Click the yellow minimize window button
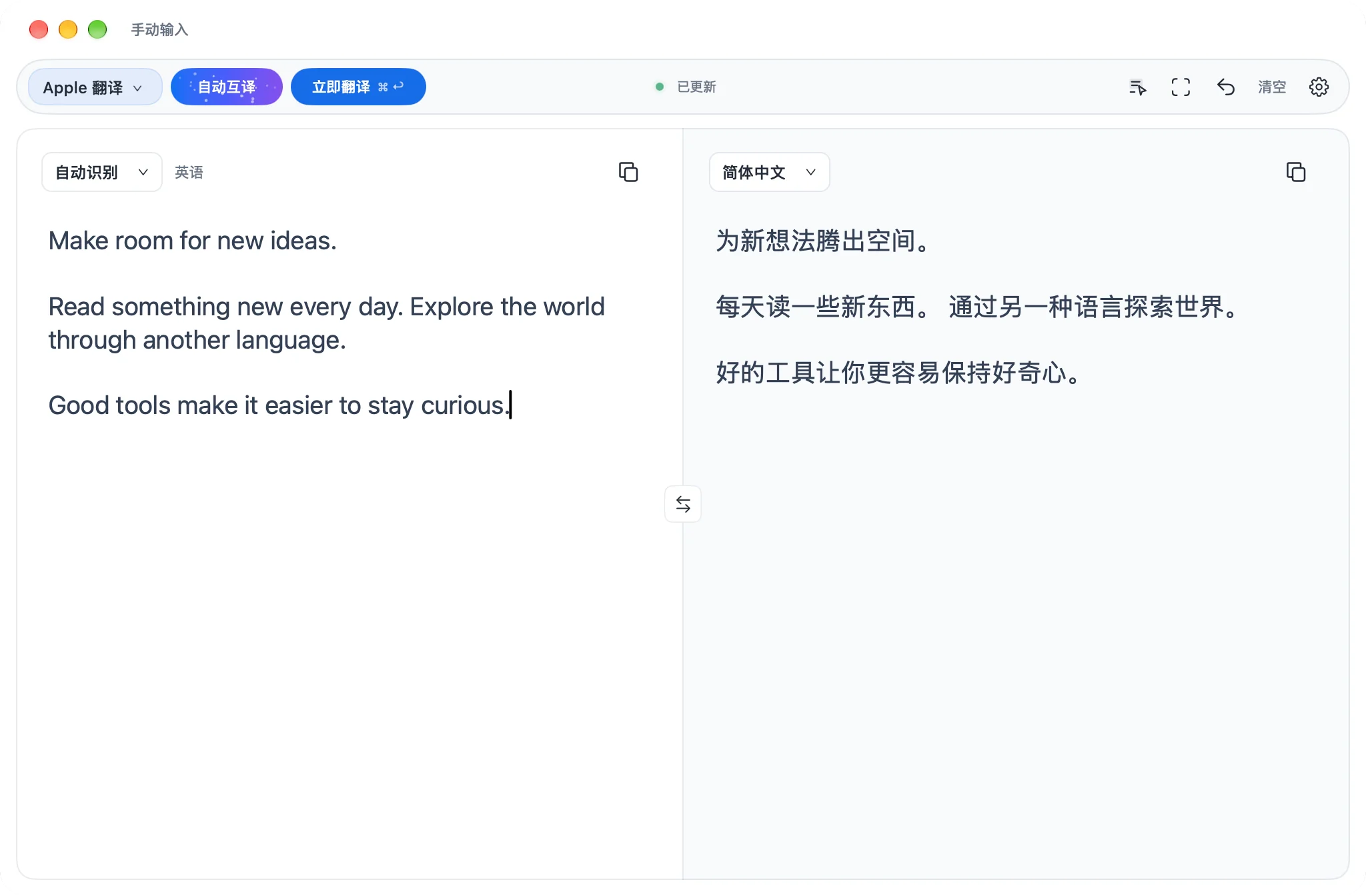 [x=68, y=29]
